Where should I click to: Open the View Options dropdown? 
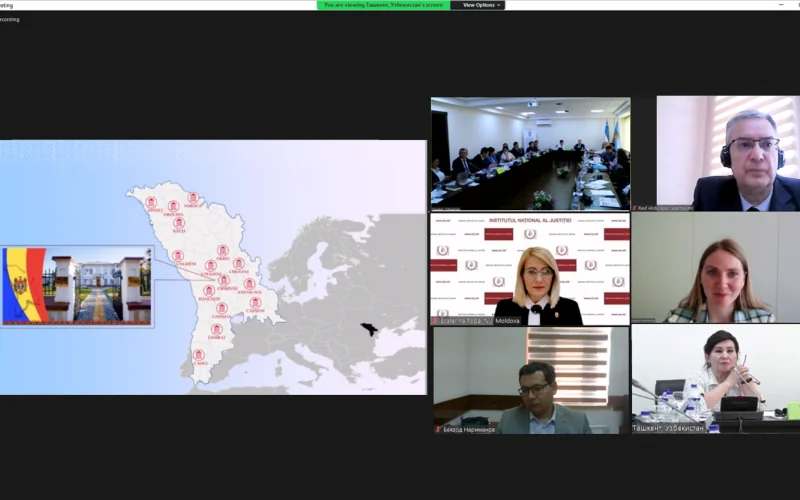click(478, 5)
